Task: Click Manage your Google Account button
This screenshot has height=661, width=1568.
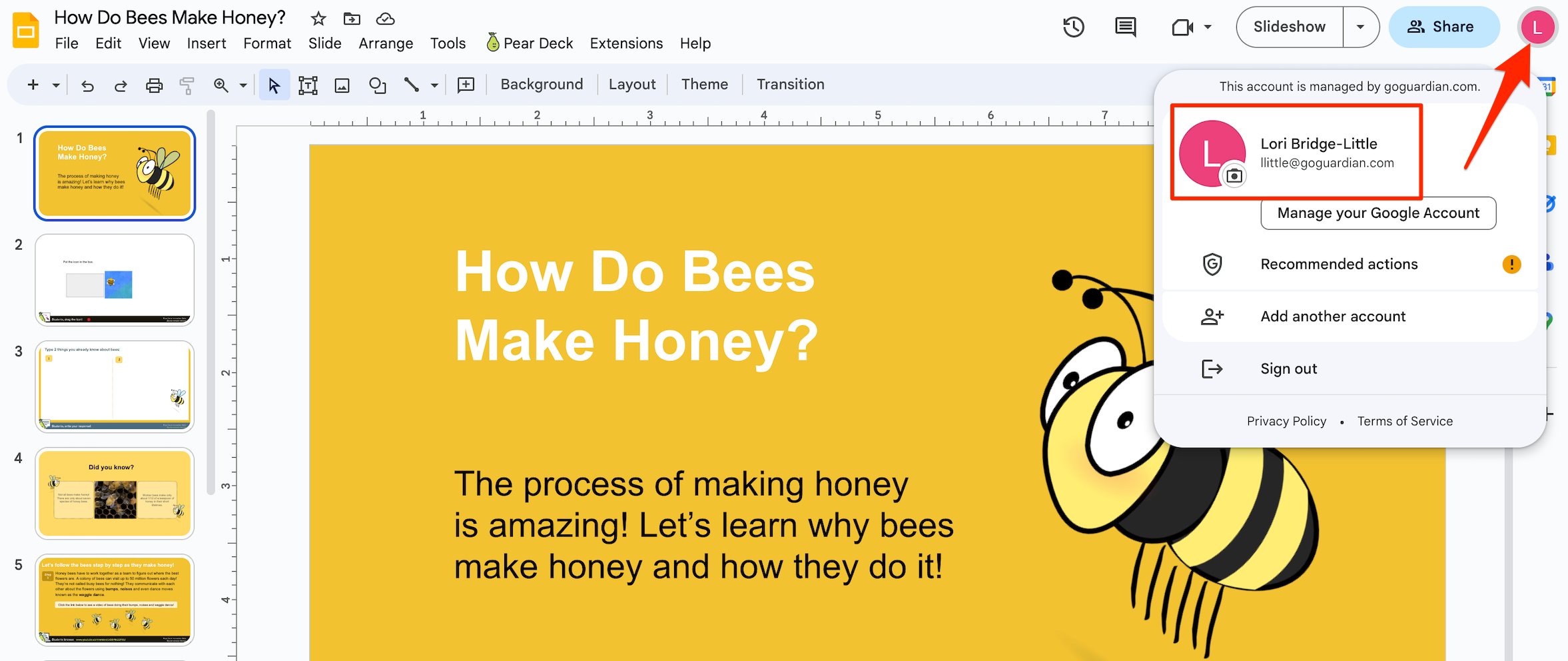Action: (x=1377, y=213)
